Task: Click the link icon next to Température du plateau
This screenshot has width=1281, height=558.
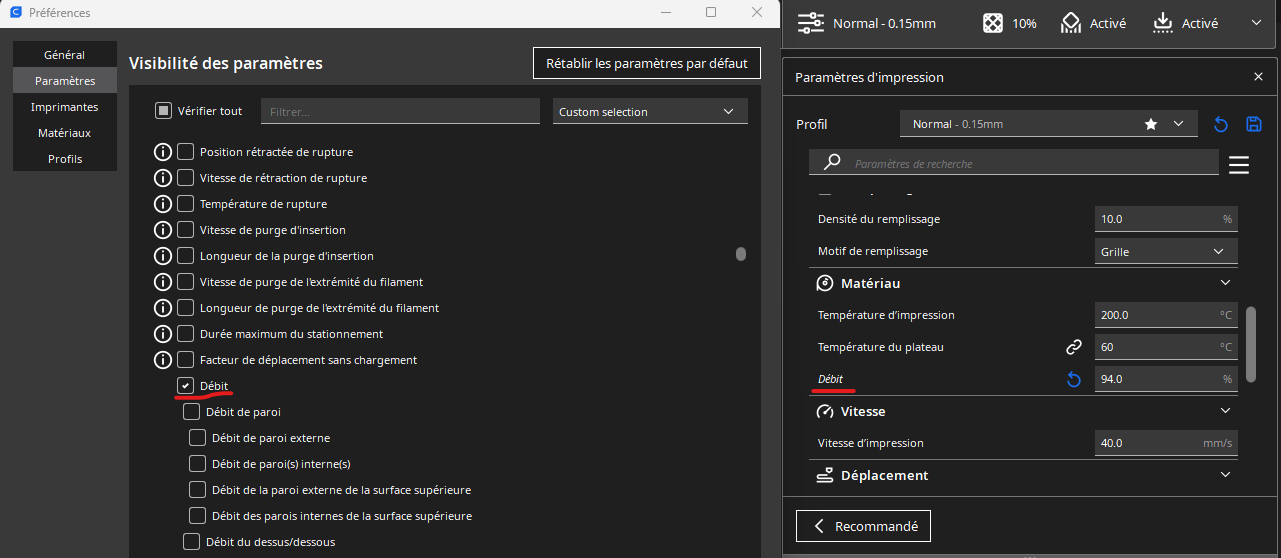Action: (1074, 347)
